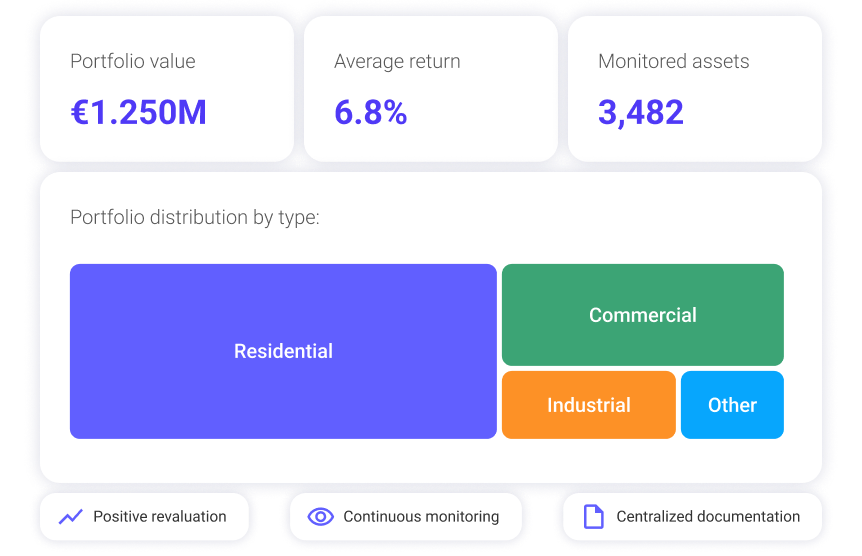Open the Continuous monitoring pill

coord(406,516)
